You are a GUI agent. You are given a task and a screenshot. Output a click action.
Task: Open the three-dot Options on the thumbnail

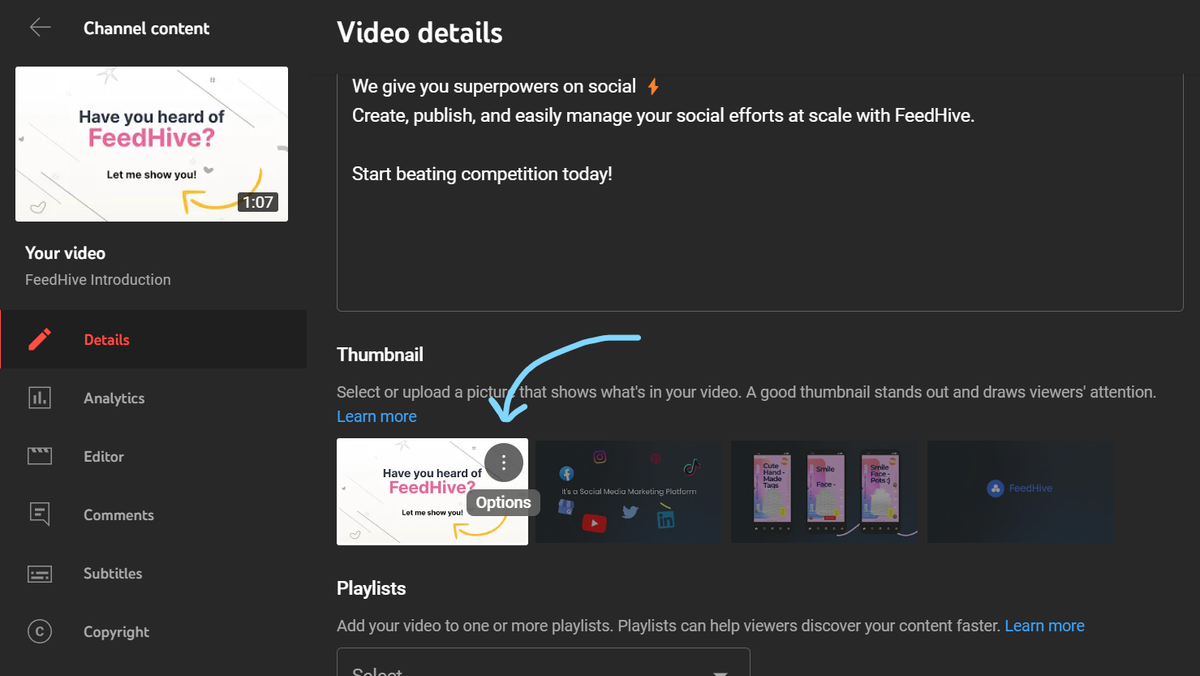tap(503, 462)
